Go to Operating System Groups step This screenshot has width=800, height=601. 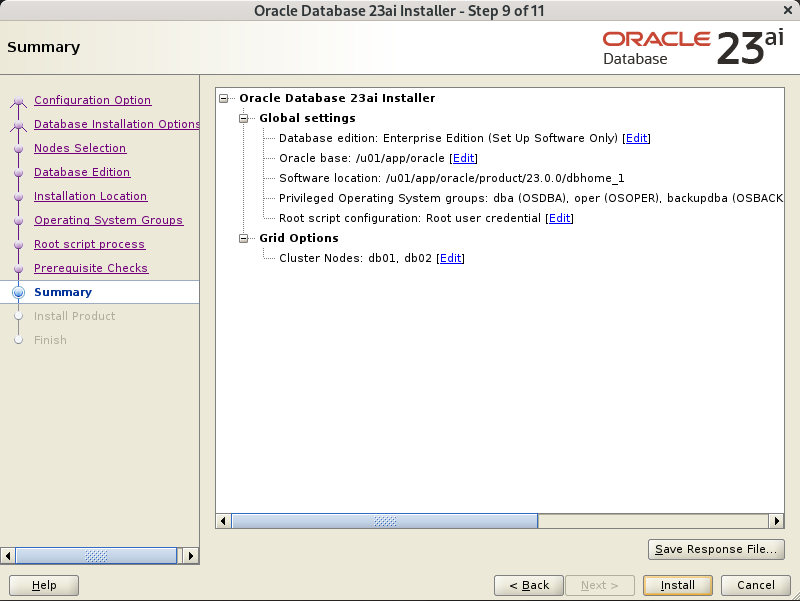pyautogui.click(x=108, y=220)
